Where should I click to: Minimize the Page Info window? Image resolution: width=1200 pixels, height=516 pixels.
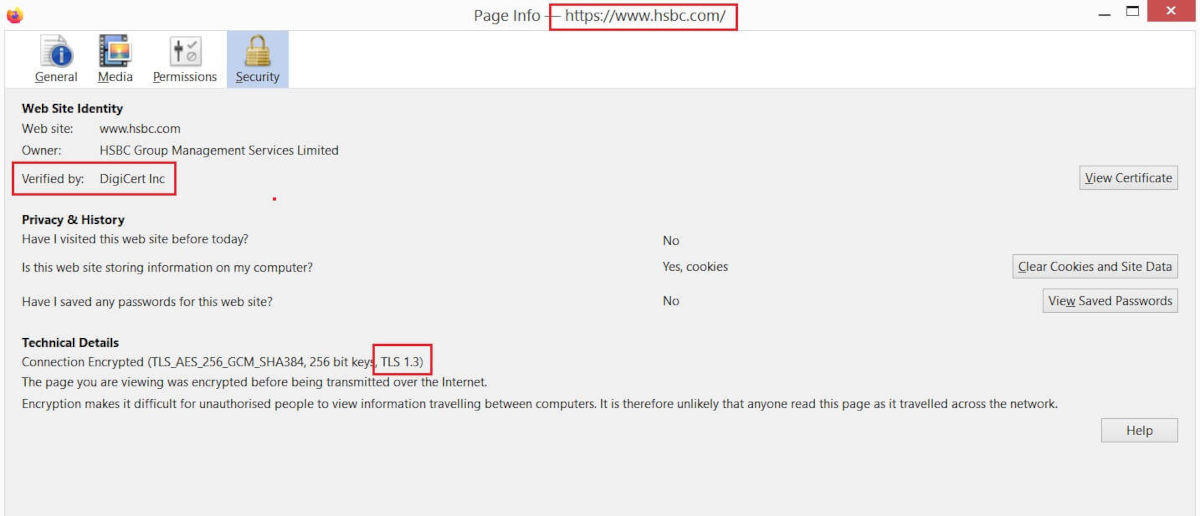coord(1104,13)
